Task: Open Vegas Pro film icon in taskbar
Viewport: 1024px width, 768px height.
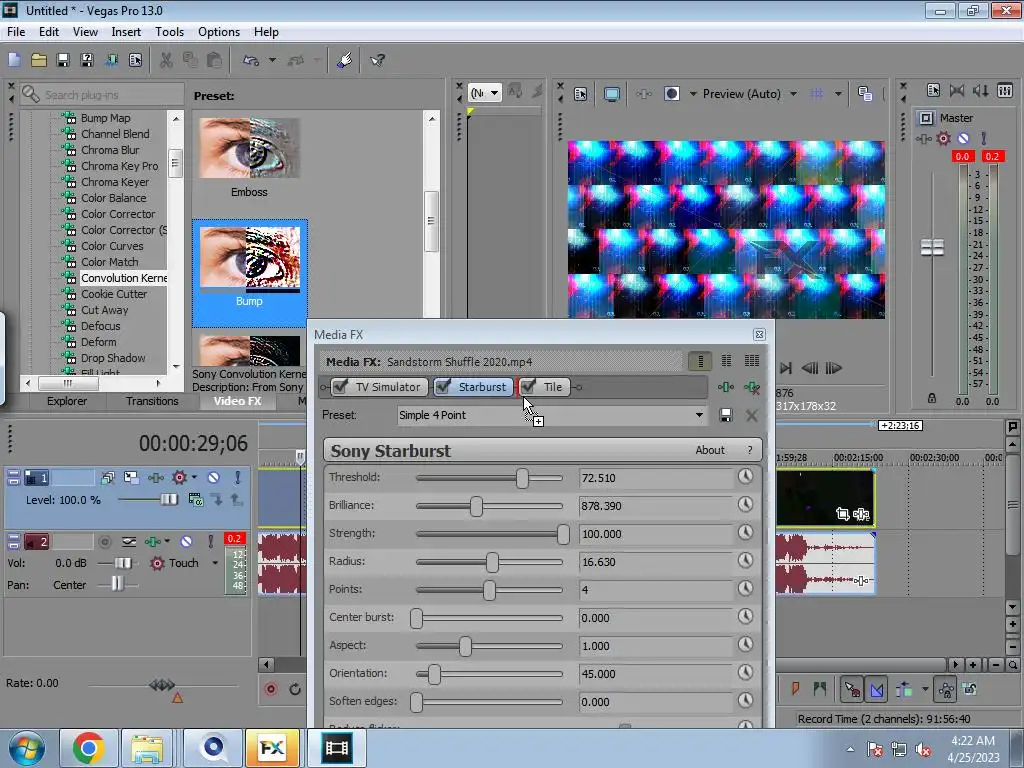Action: (x=337, y=748)
